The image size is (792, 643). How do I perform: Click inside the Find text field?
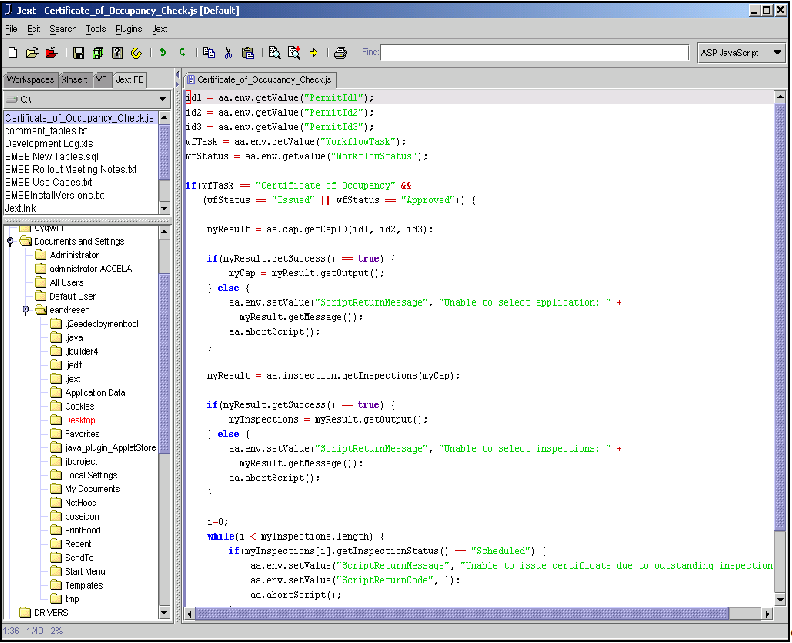pos(532,53)
